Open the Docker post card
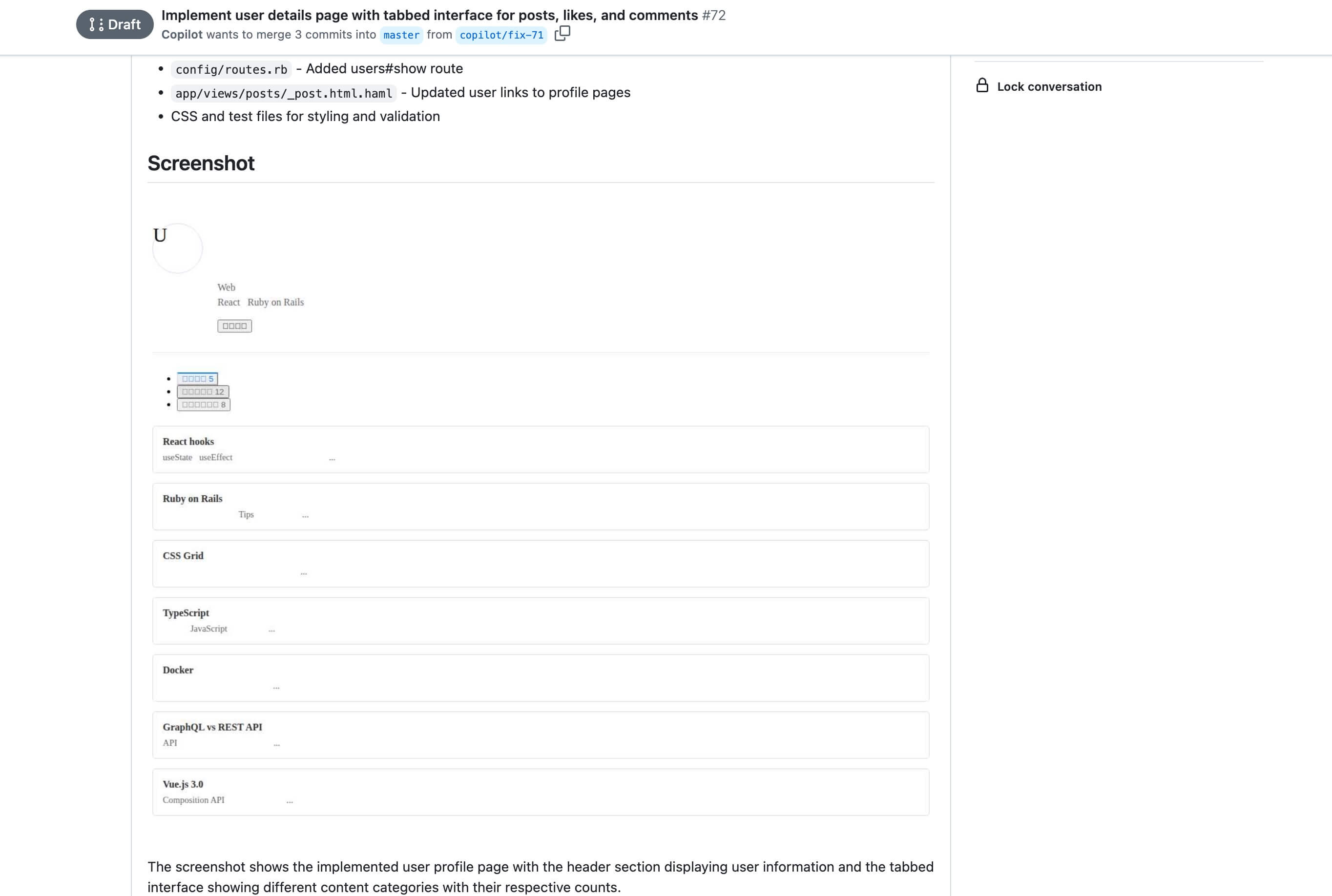The height and width of the screenshot is (896, 1332). point(540,678)
